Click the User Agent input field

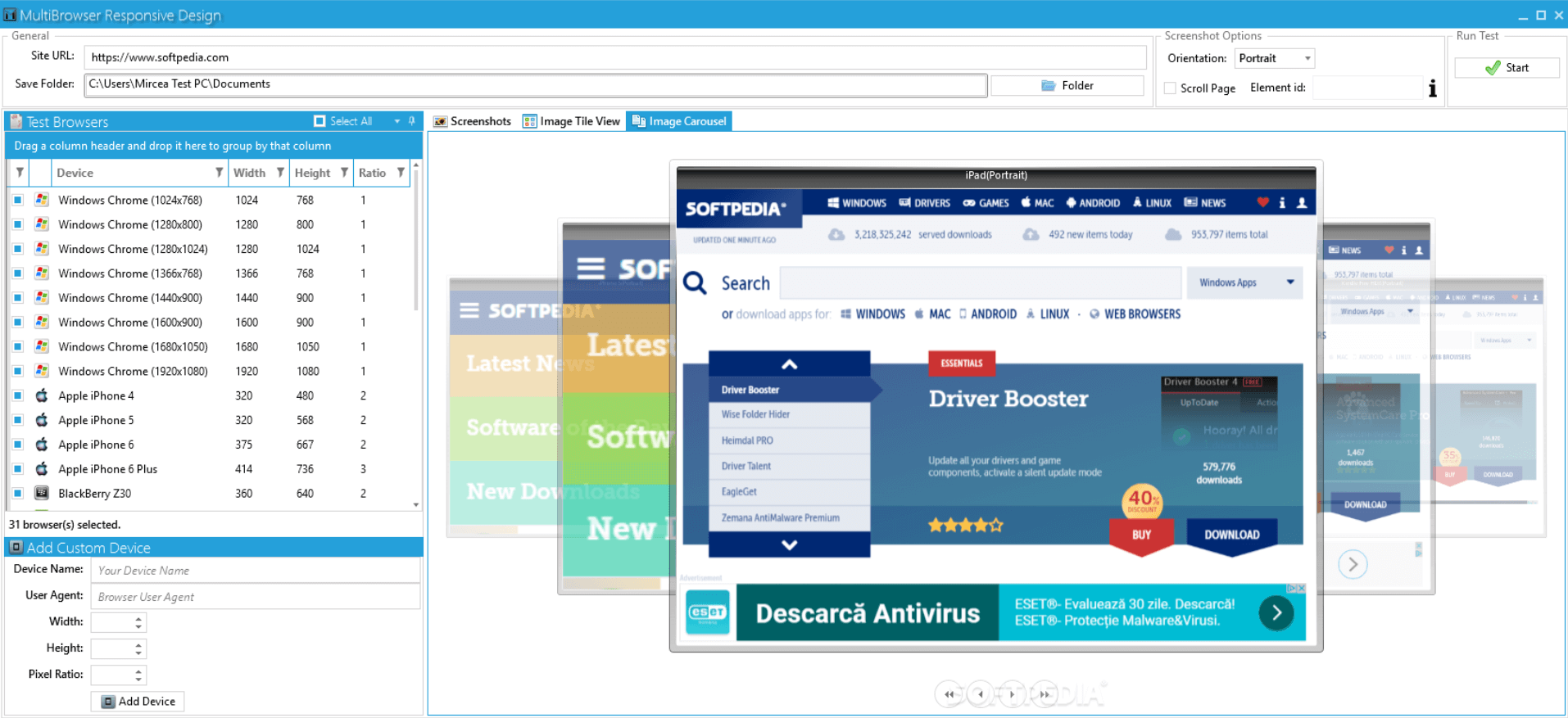coord(256,597)
